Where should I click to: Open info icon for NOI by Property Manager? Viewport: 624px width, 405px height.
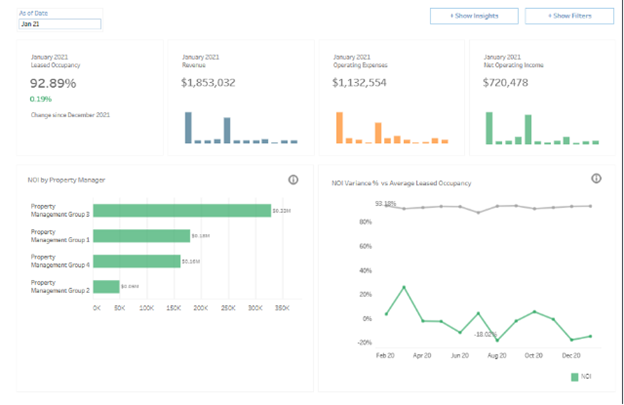coord(293,180)
